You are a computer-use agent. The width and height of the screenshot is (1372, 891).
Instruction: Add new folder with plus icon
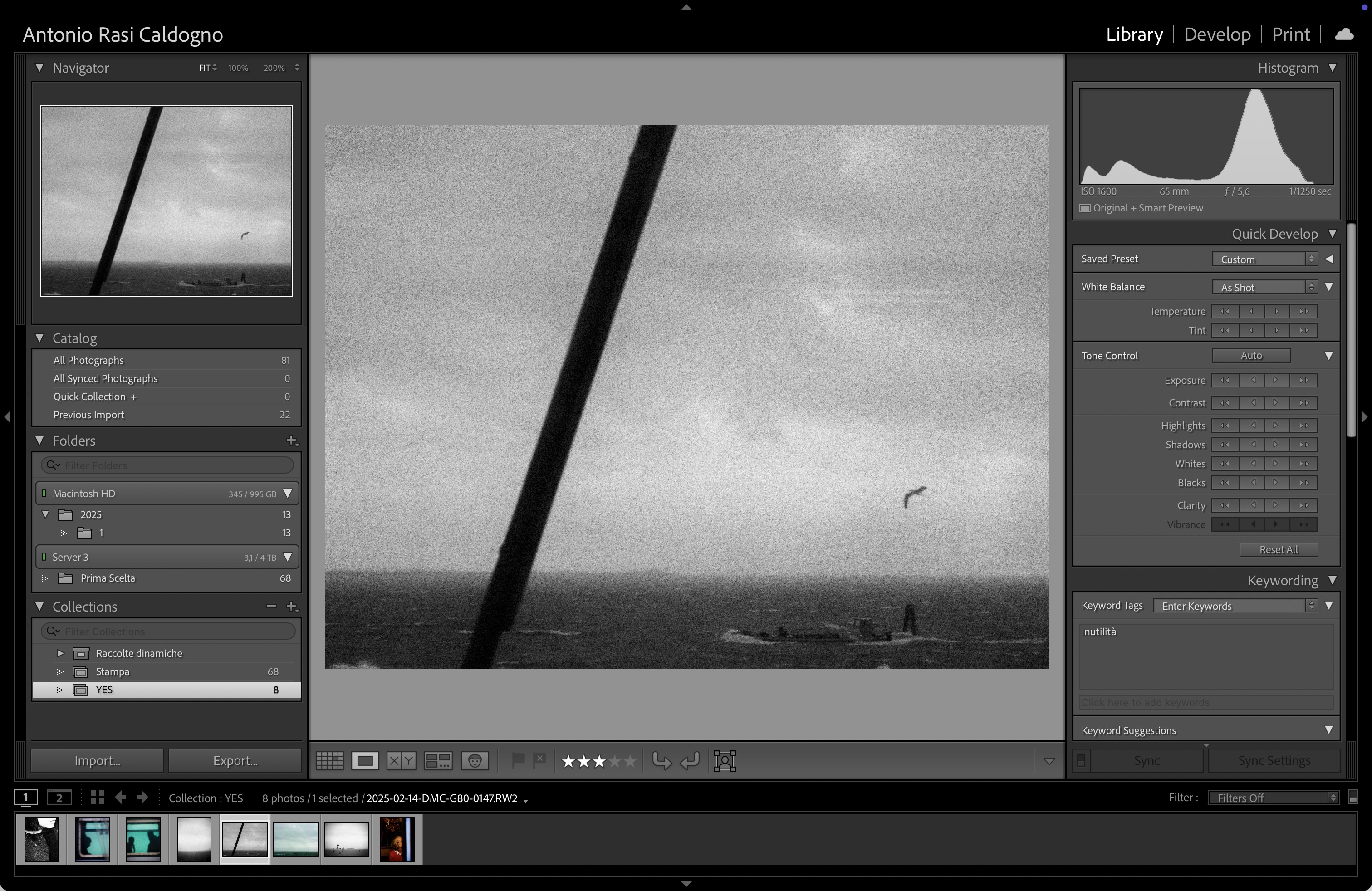[292, 441]
